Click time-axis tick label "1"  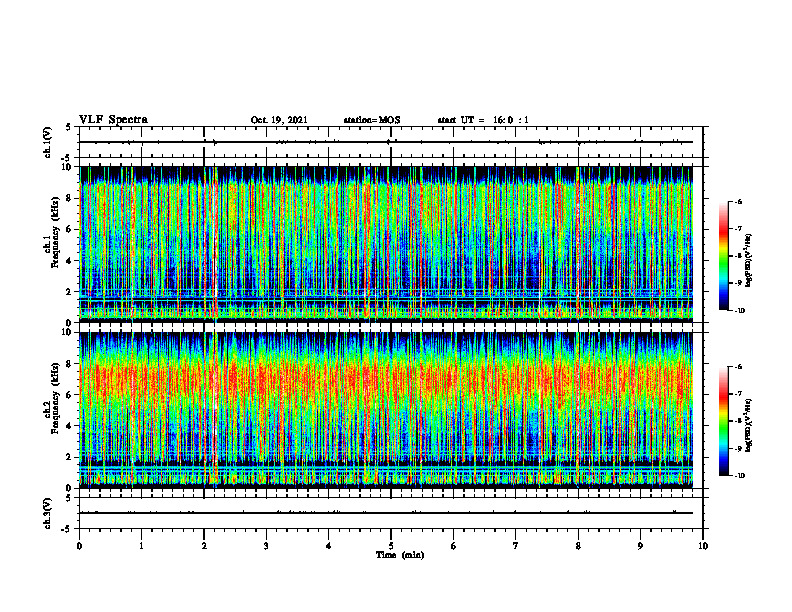pos(141,546)
